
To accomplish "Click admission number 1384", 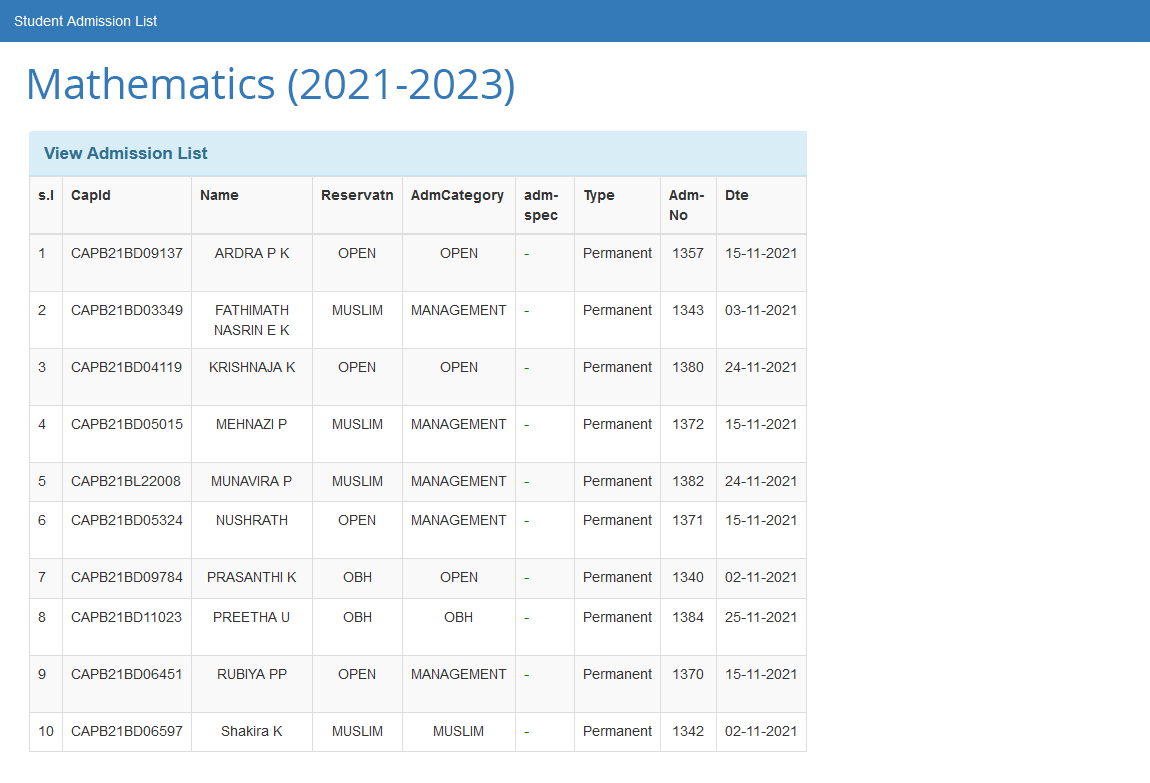I will [688, 617].
